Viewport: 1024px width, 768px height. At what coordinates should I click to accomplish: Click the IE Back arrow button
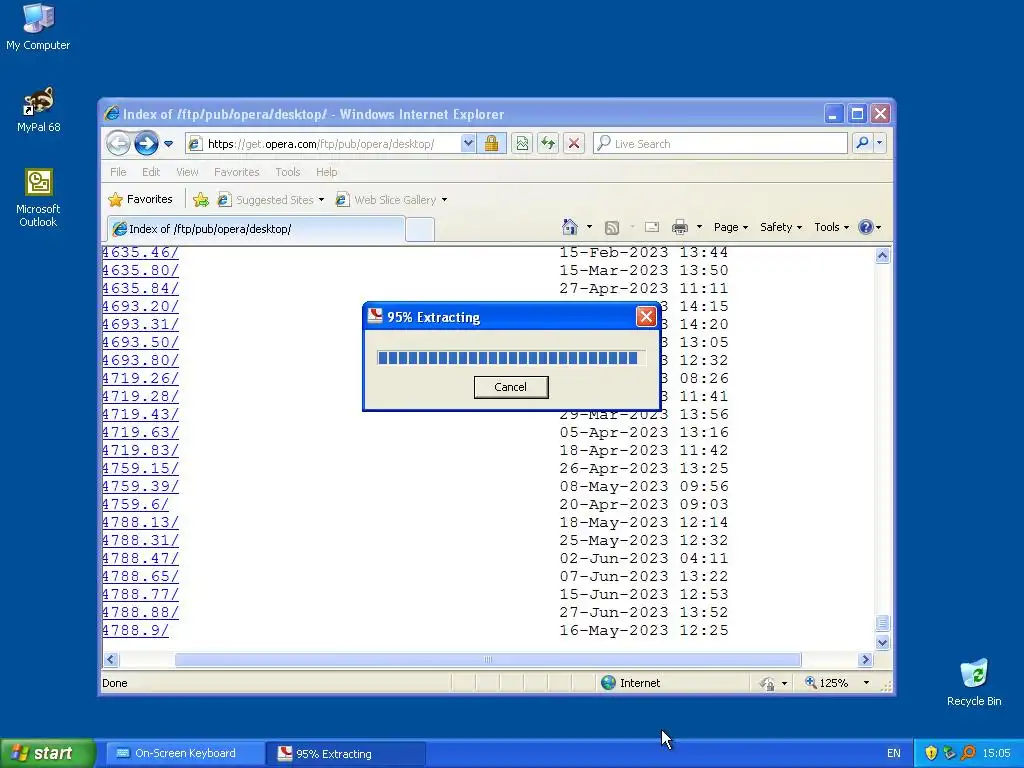point(118,143)
